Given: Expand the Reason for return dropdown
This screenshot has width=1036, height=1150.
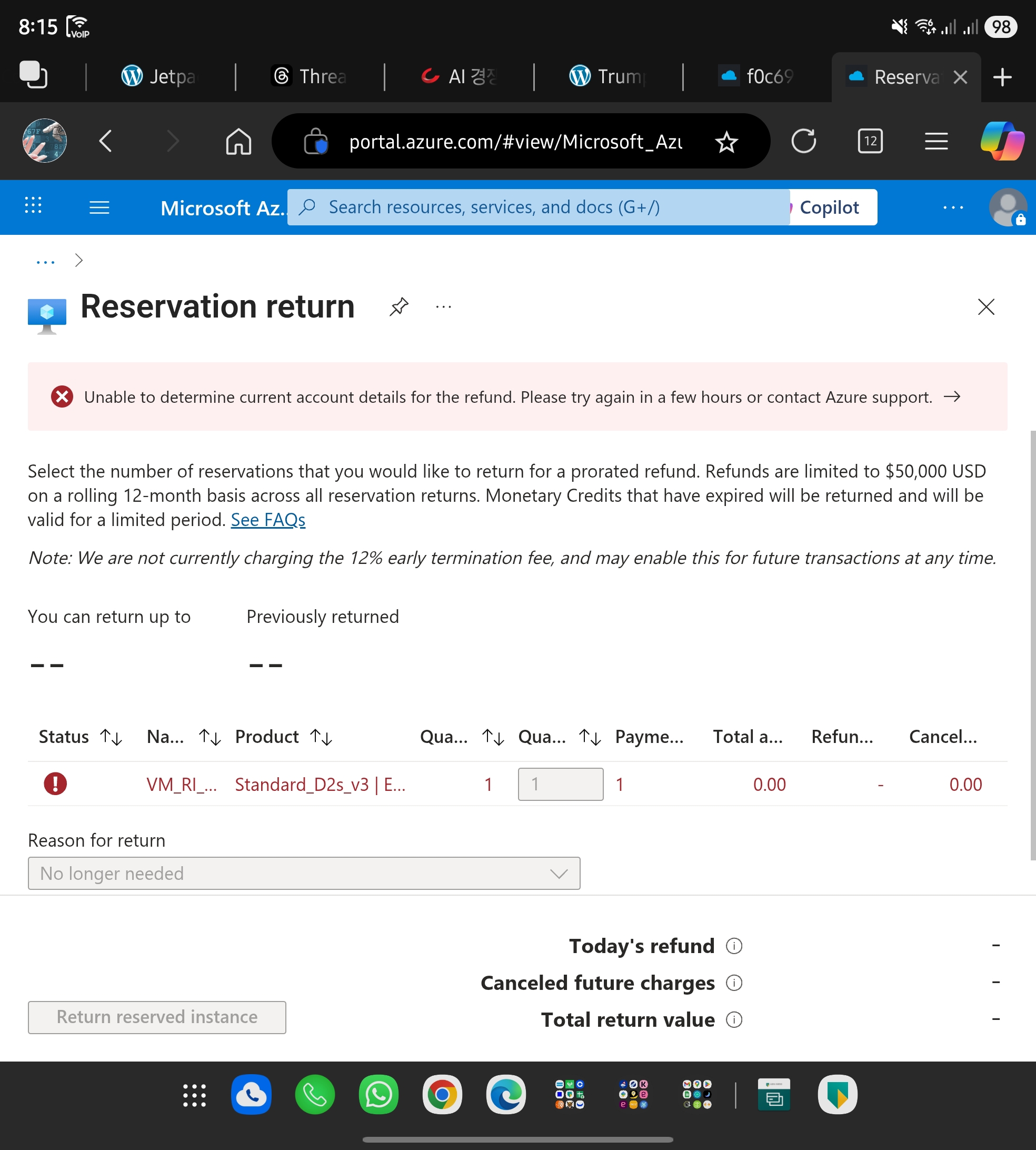Looking at the screenshot, I should [304, 874].
